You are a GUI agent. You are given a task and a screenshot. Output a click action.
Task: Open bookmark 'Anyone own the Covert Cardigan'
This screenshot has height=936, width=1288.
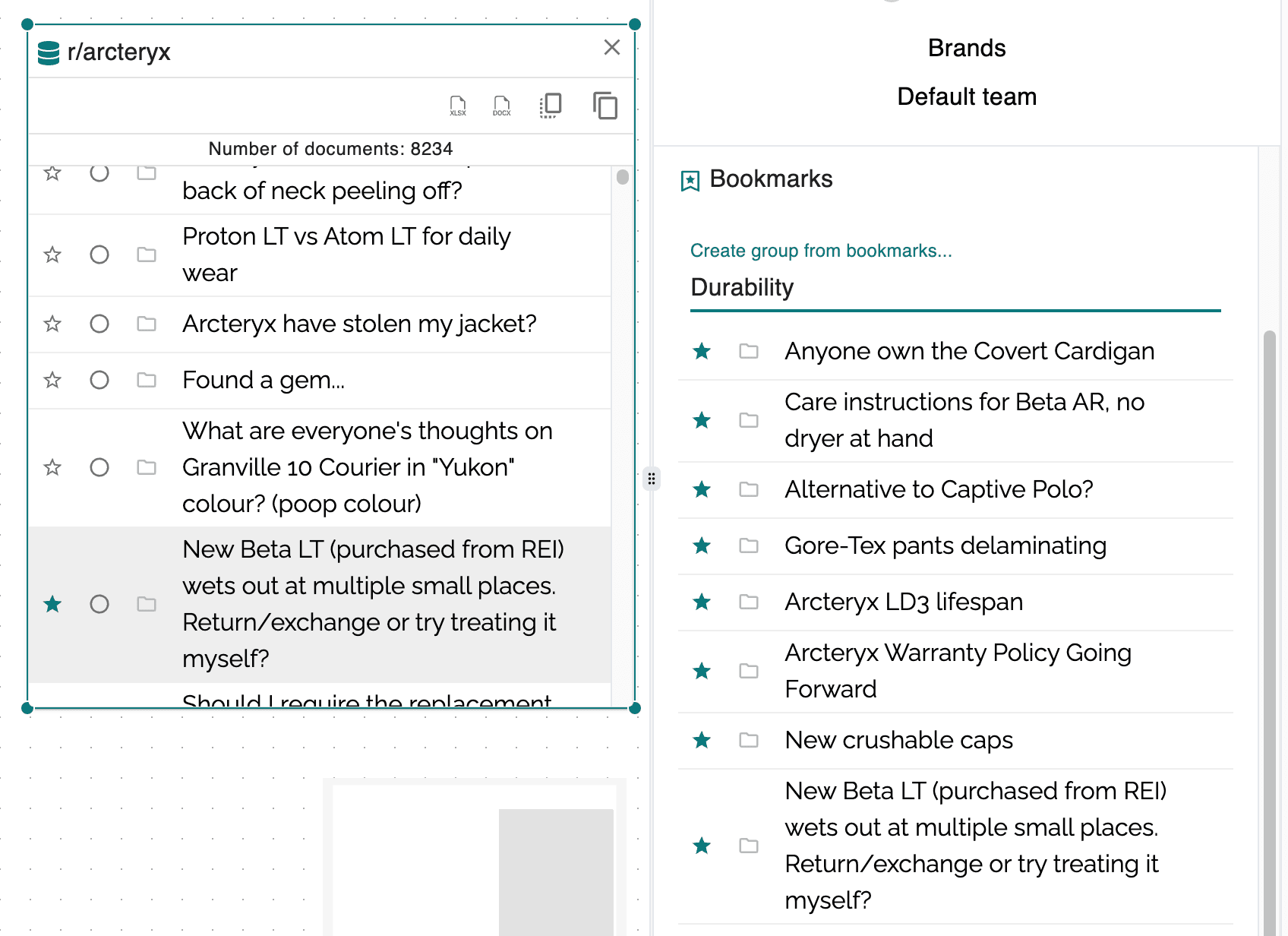(x=970, y=351)
